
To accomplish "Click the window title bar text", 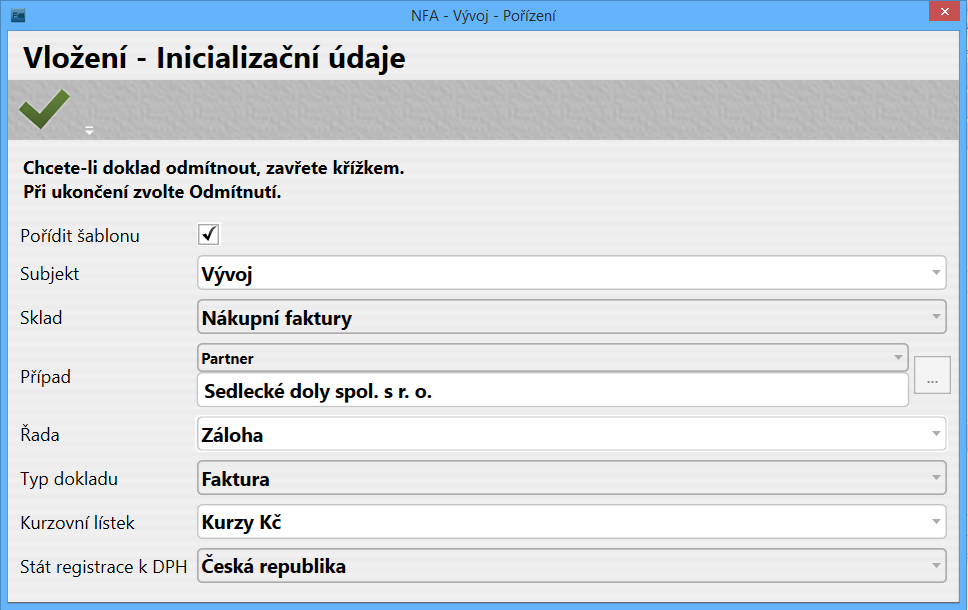I will (x=483, y=15).
